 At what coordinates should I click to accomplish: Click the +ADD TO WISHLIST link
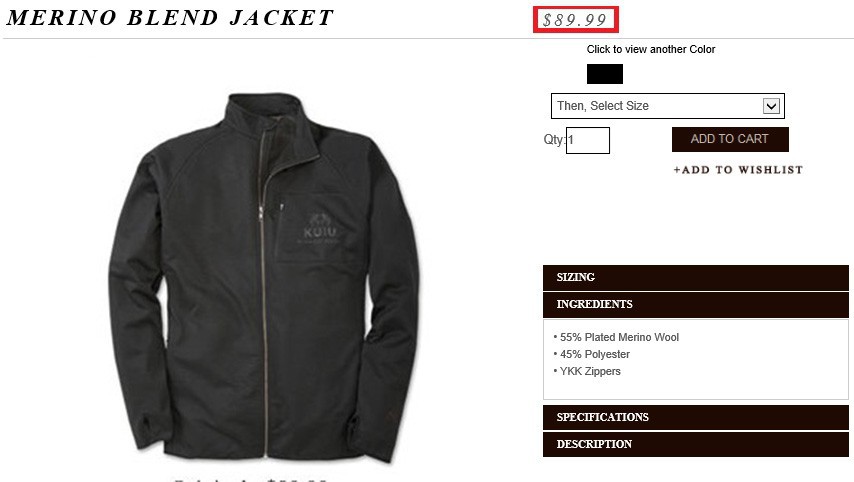pos(738,170)
